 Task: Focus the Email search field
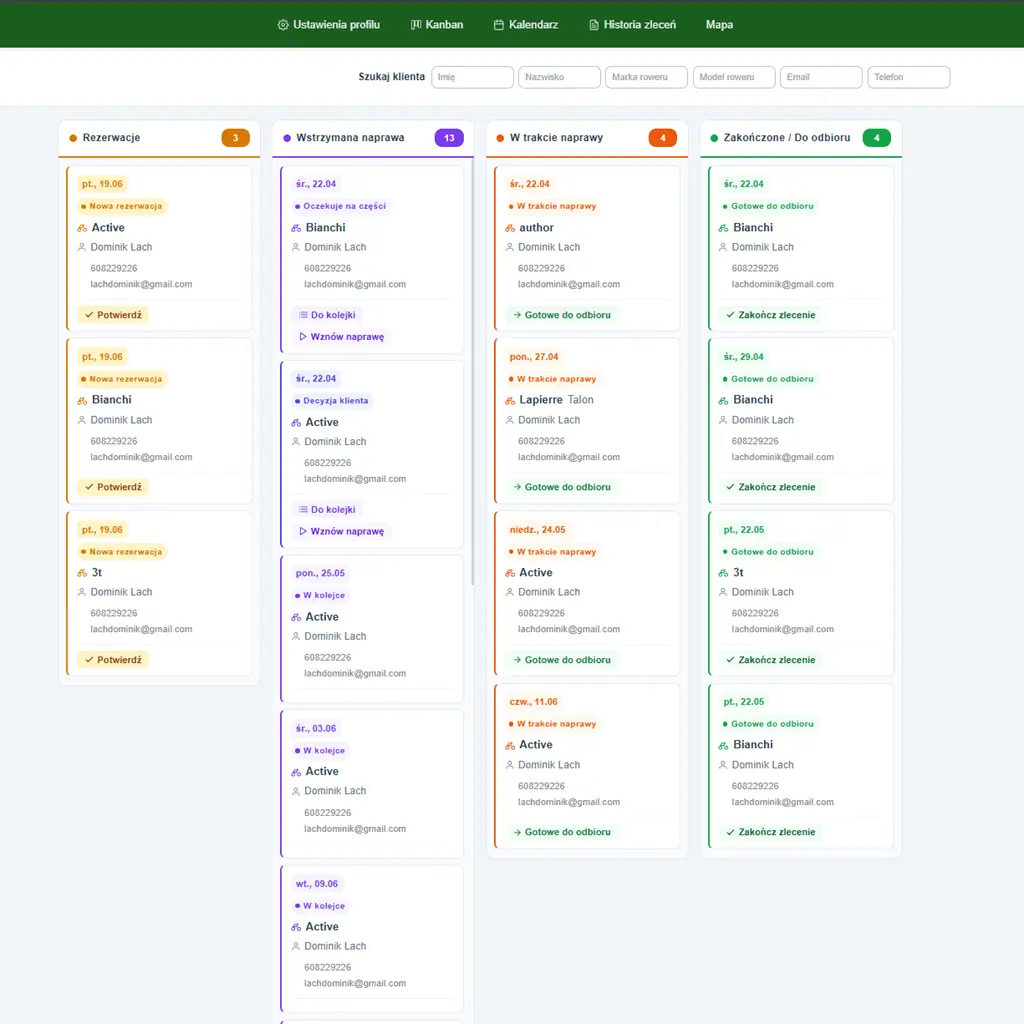coord(821,77)
